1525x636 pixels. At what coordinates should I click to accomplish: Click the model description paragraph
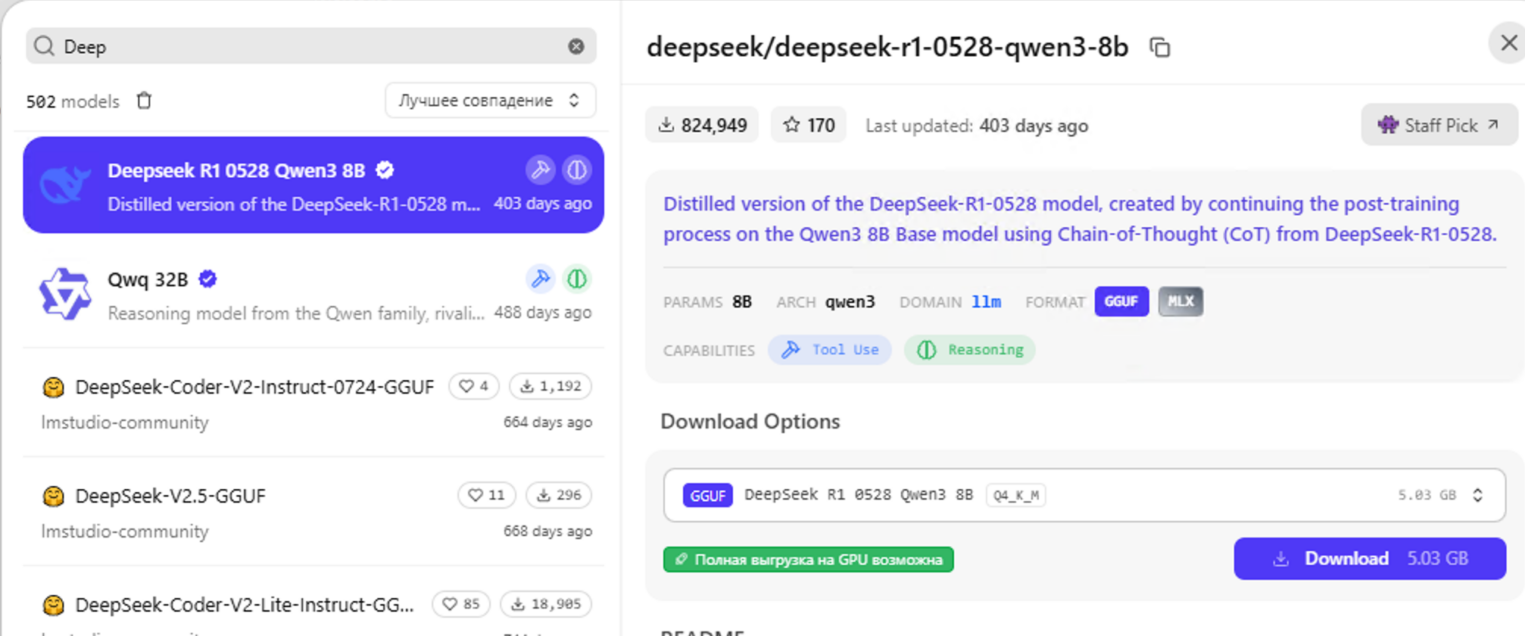pyautogui.click(x=1080, y=219)
